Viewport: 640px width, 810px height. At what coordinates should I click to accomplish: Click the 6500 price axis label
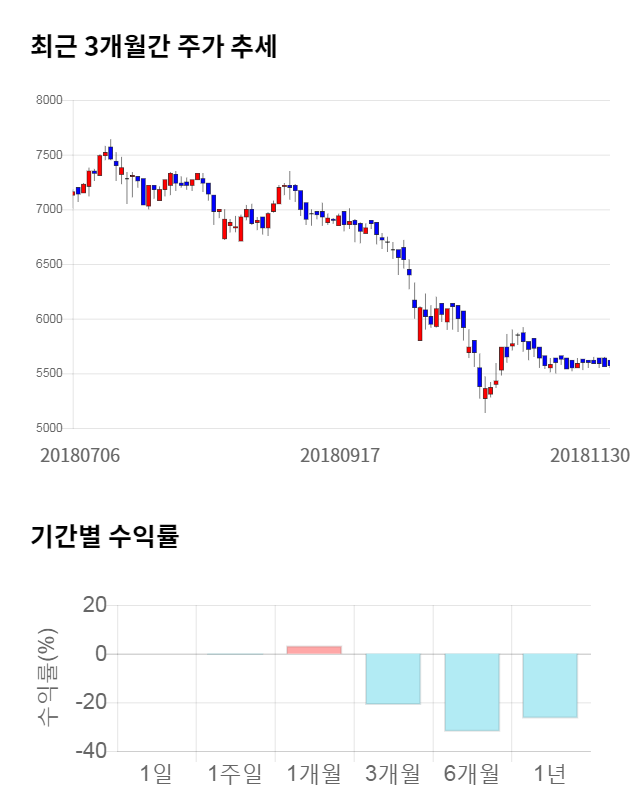pos(48,265)
